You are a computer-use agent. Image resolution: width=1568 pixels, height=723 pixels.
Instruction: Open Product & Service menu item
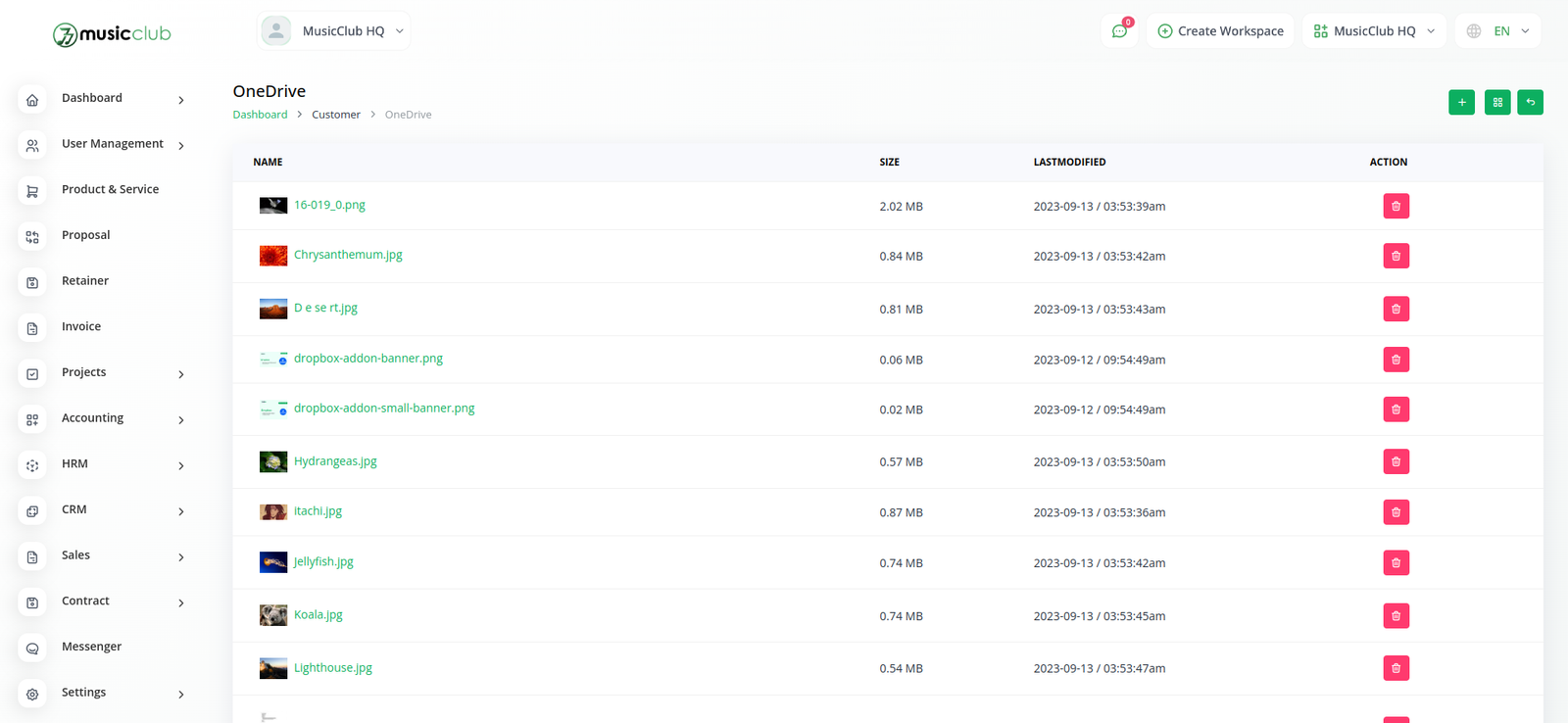110,189
